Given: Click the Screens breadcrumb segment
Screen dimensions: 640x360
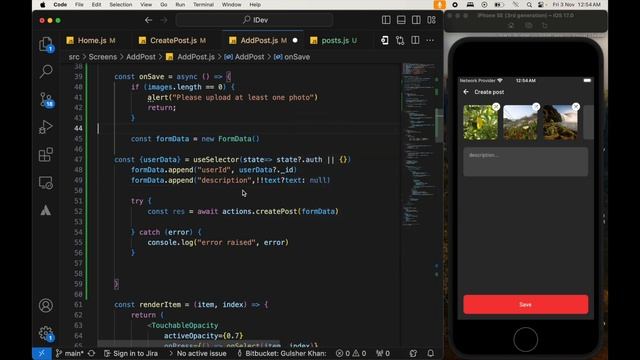Looking at the screenshot, I should point(102,57).
